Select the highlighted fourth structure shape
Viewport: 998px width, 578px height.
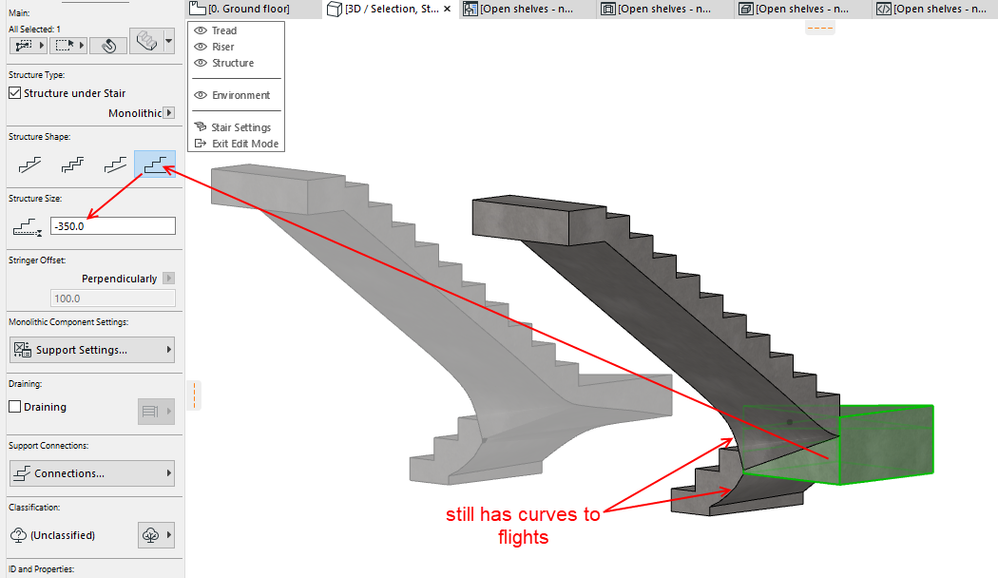point(155,165)
